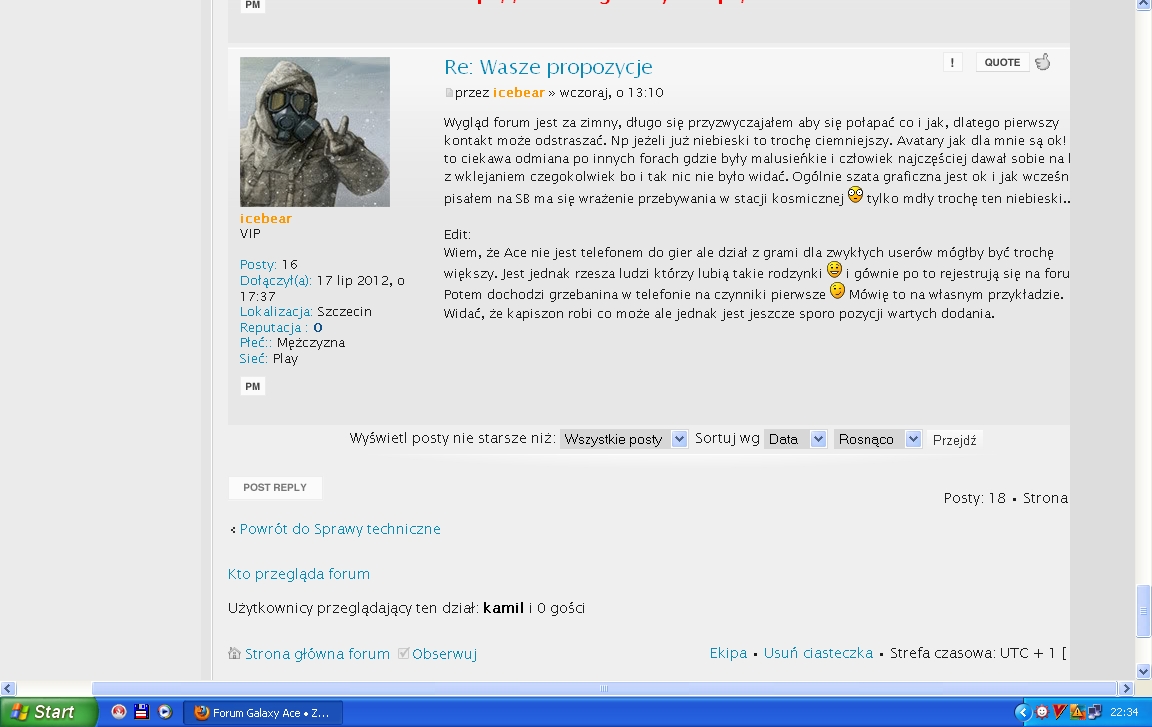Screen dimensions: 1152x727
Task: Open user kamil profile
Action: pyautogui.click(x=503, y=608)
